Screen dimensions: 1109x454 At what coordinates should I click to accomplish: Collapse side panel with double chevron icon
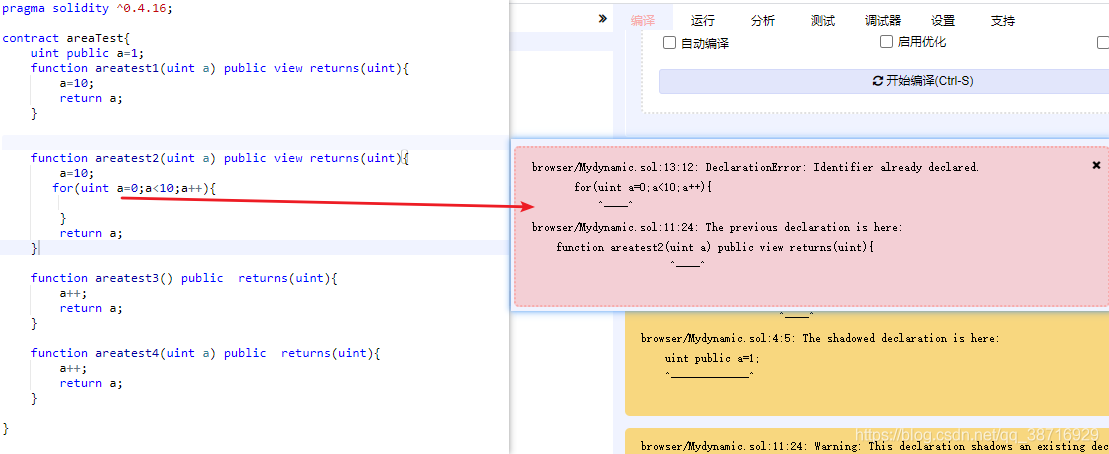(x=603, y=19)
